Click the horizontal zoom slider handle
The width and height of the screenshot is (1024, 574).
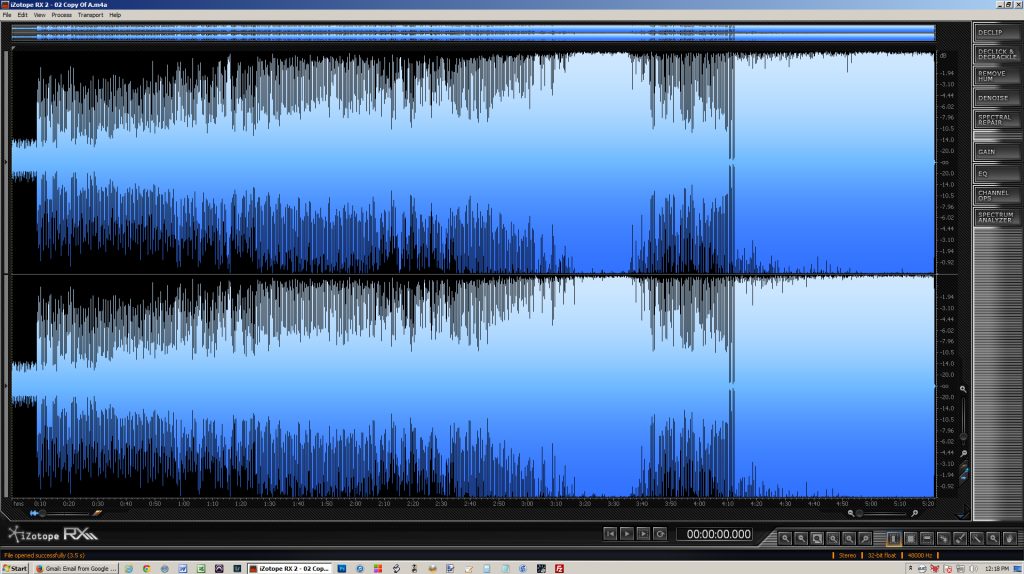859,513
